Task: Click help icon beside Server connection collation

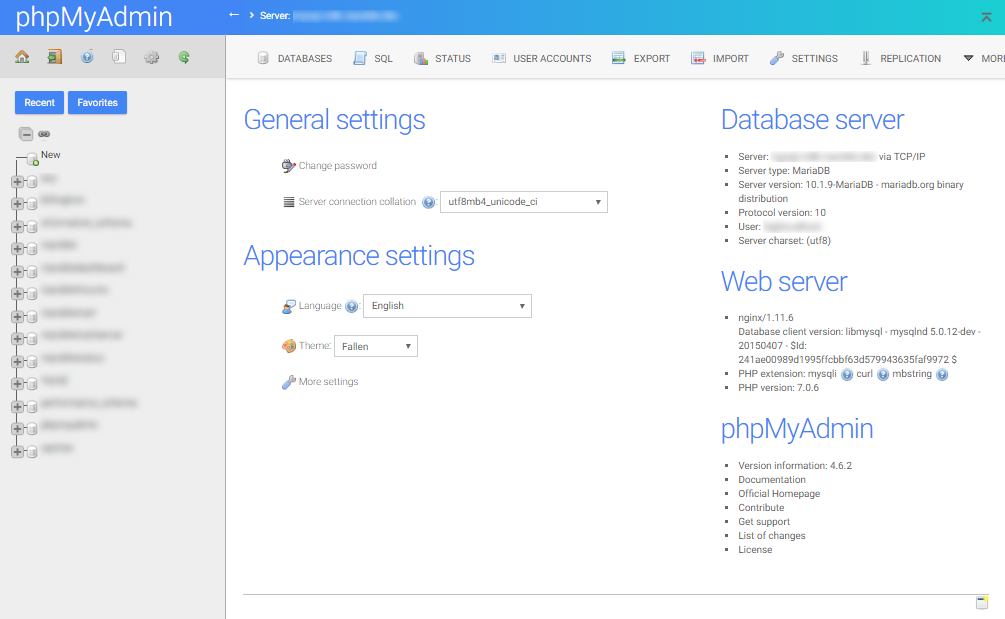Action: pos(428,202)
